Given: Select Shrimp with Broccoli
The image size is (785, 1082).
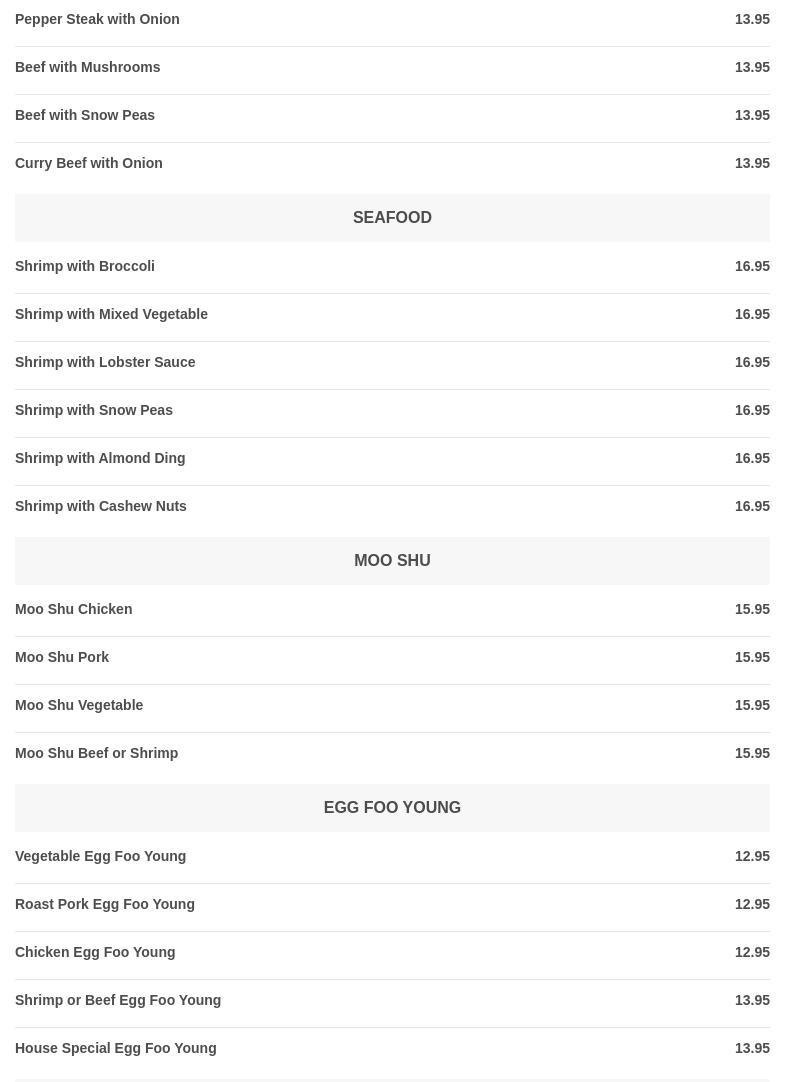Looking at the screenshot, I should point(85,266).
